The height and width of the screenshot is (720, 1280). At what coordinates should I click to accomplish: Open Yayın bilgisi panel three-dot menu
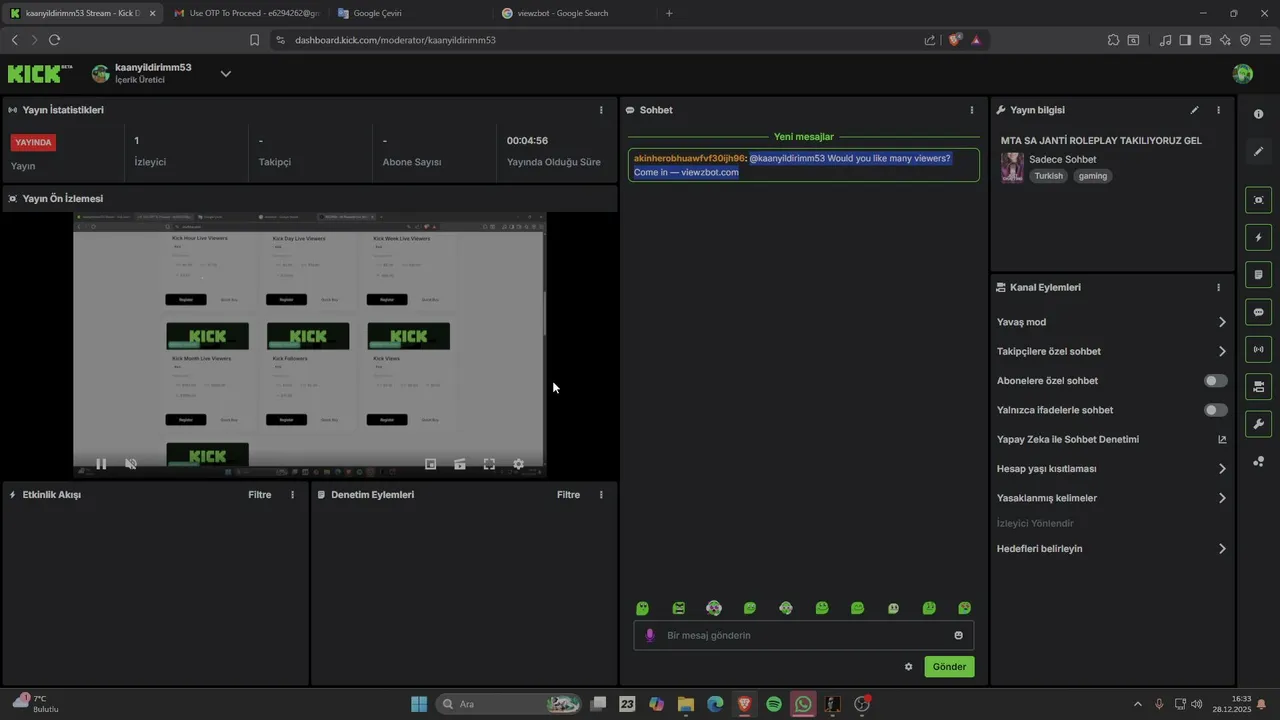[x=1218, y=110]
